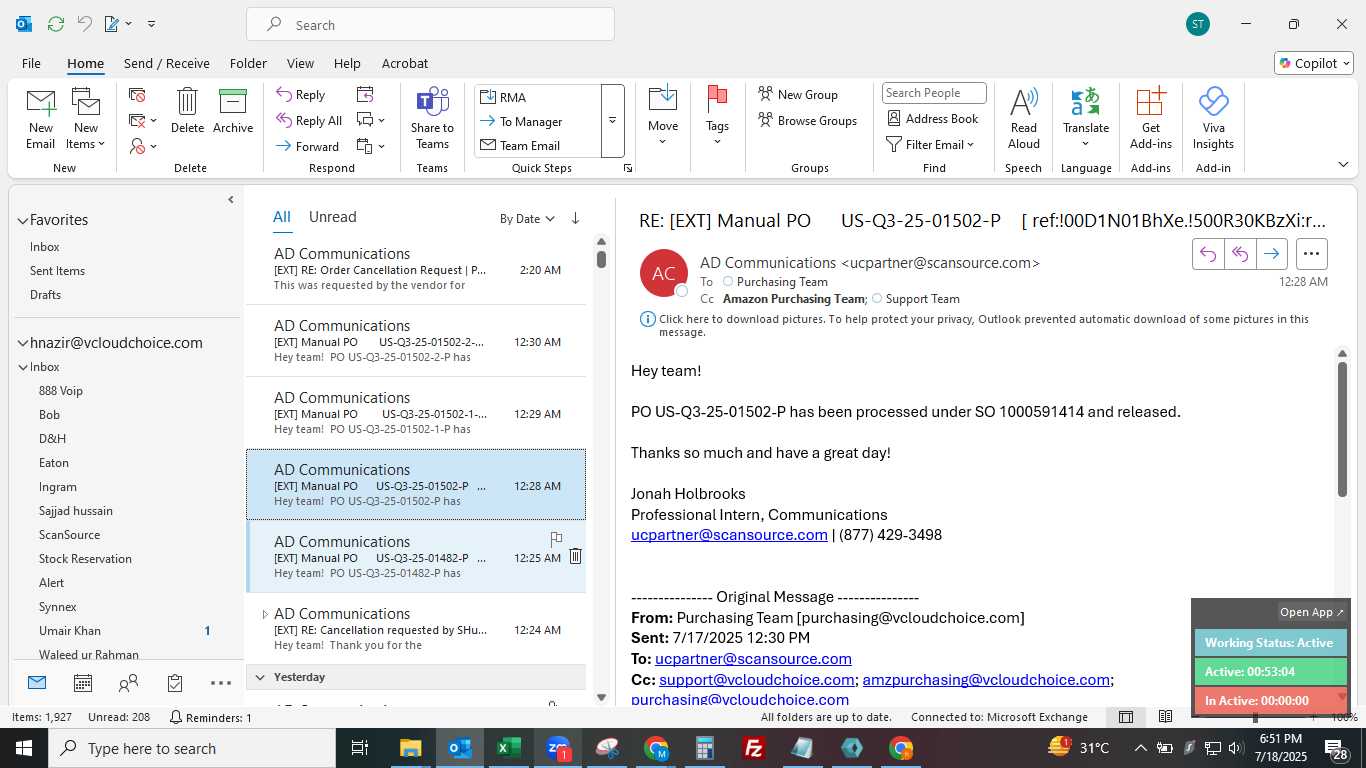This screenshot has width=1366, height=768.
Task: Open the Move dropdown
Action: click(663, 118)
